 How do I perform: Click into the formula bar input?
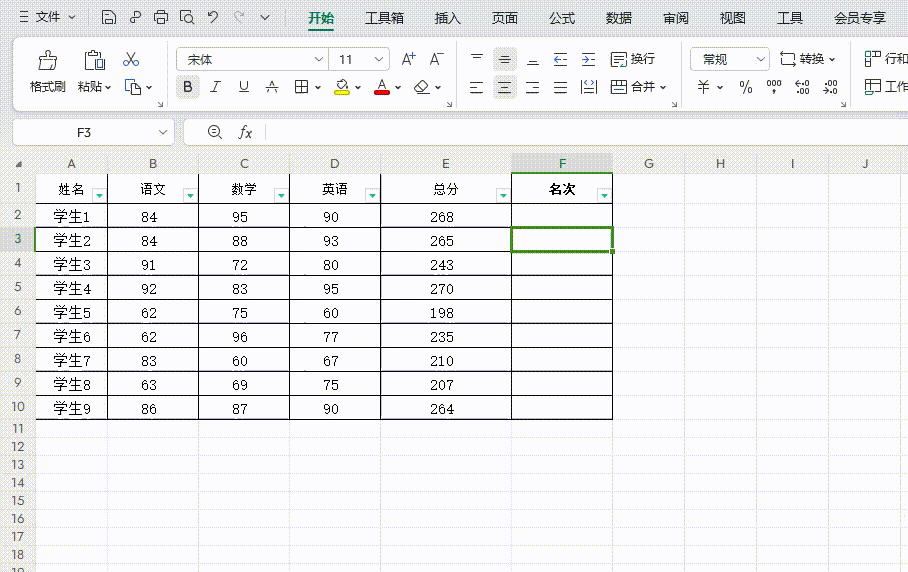click(586, 133)
